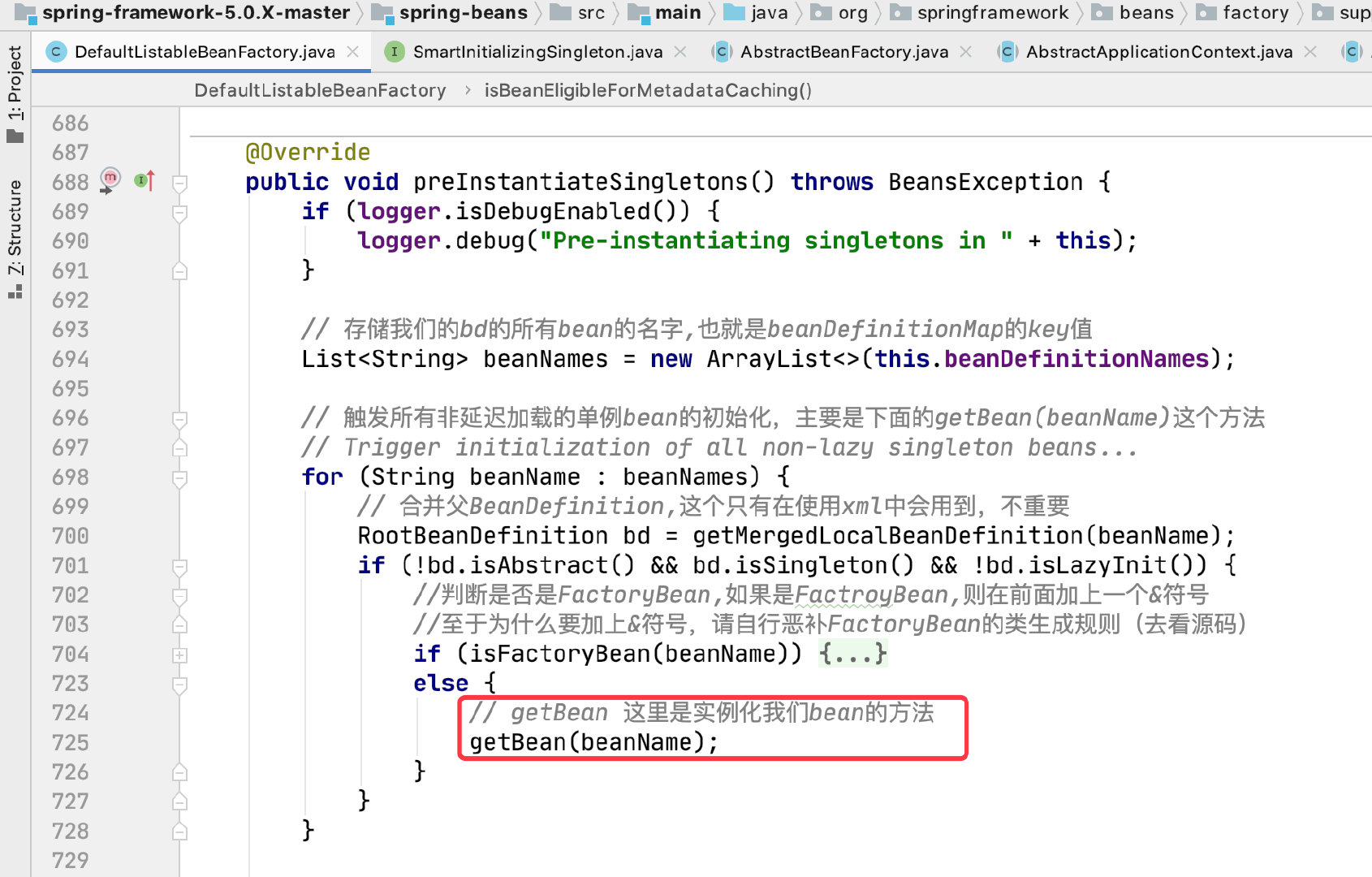Click comment fold end marker on line 697
This screenshot has width=1372, height=877.
(x=180, y=448)
